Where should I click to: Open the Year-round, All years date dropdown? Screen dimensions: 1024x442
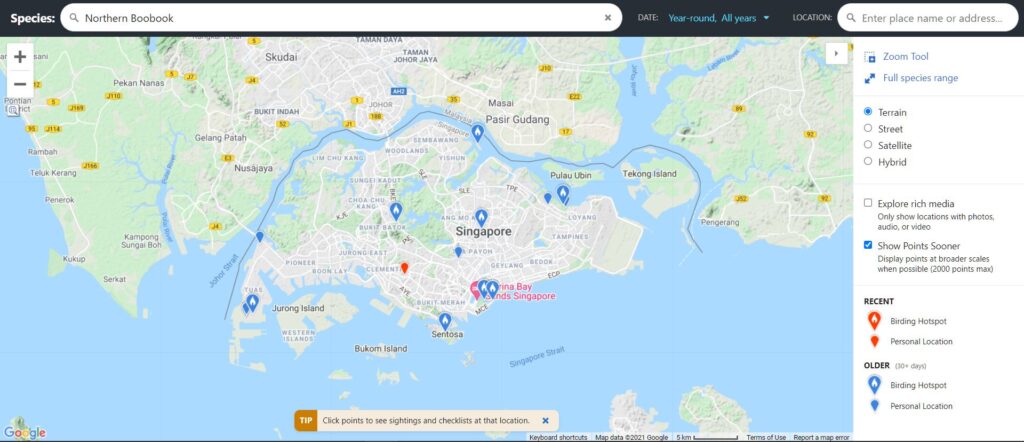tap(719, 18)
